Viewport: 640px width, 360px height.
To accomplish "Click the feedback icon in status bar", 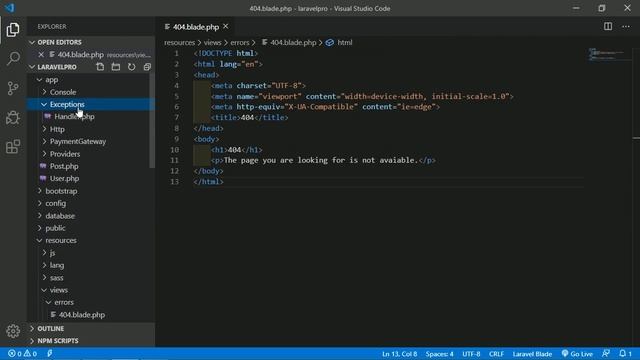I will [x=606, y=354].
